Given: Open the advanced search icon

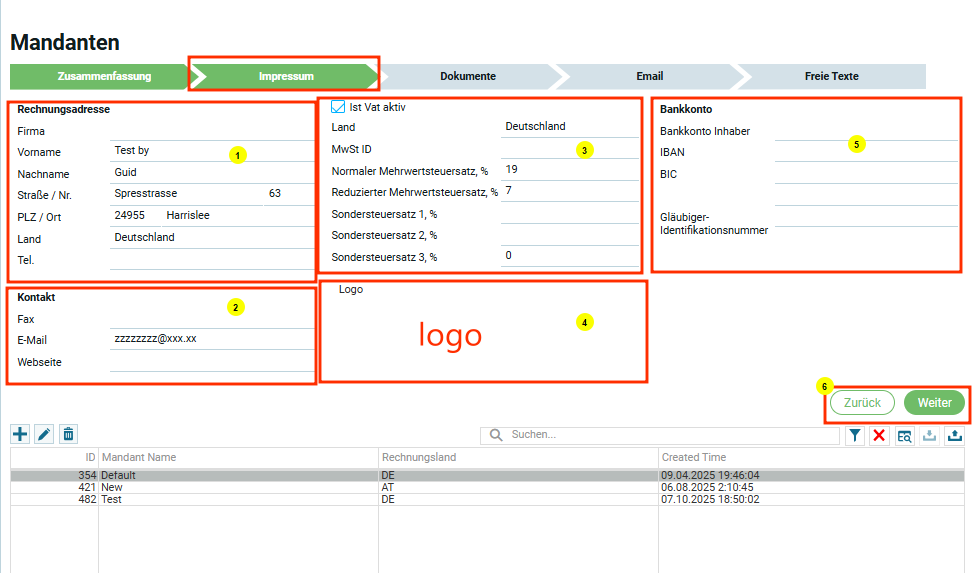Looking at the screenshot, I should point(904,435).
